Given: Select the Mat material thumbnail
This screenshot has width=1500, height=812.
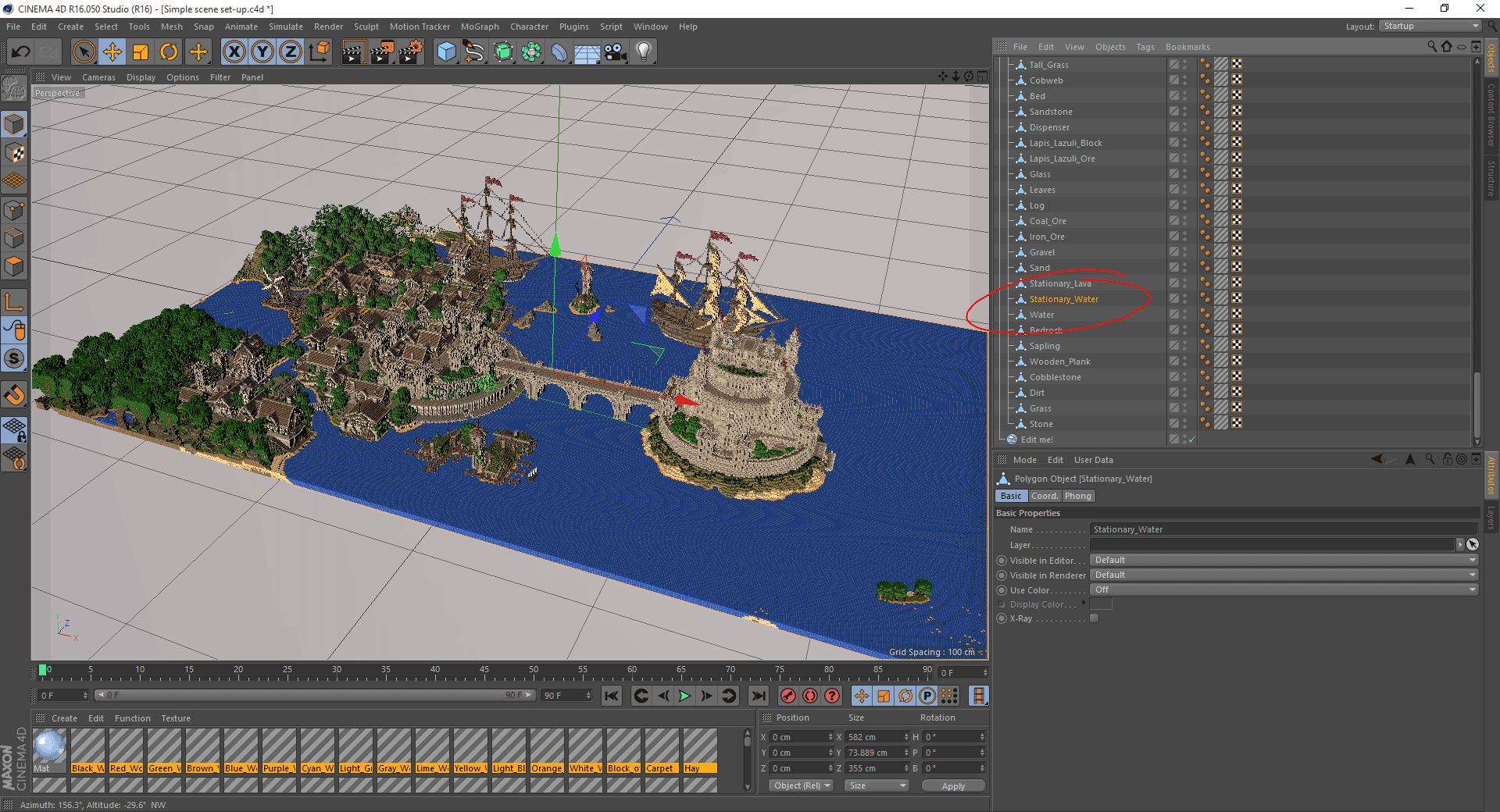Looking at the screenshot, I should coord(49,746).
